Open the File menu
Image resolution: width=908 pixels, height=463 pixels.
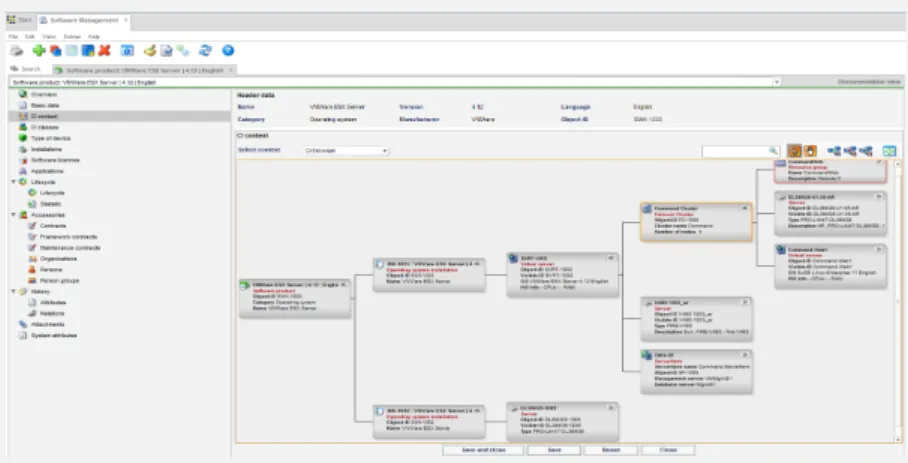[x=13, y=36]
